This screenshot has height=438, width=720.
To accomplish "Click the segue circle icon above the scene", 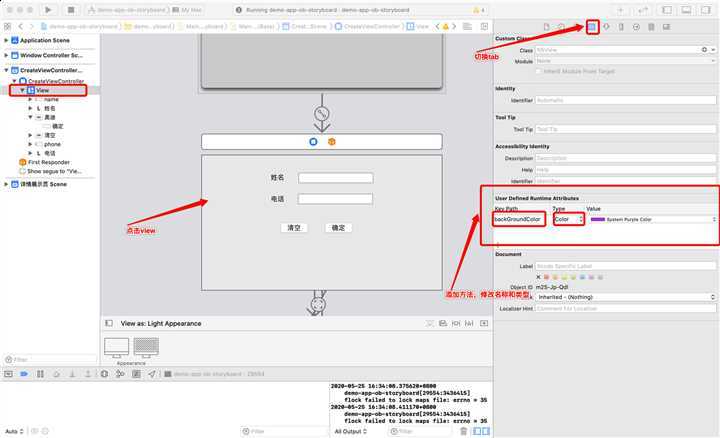I will point(321,113).
